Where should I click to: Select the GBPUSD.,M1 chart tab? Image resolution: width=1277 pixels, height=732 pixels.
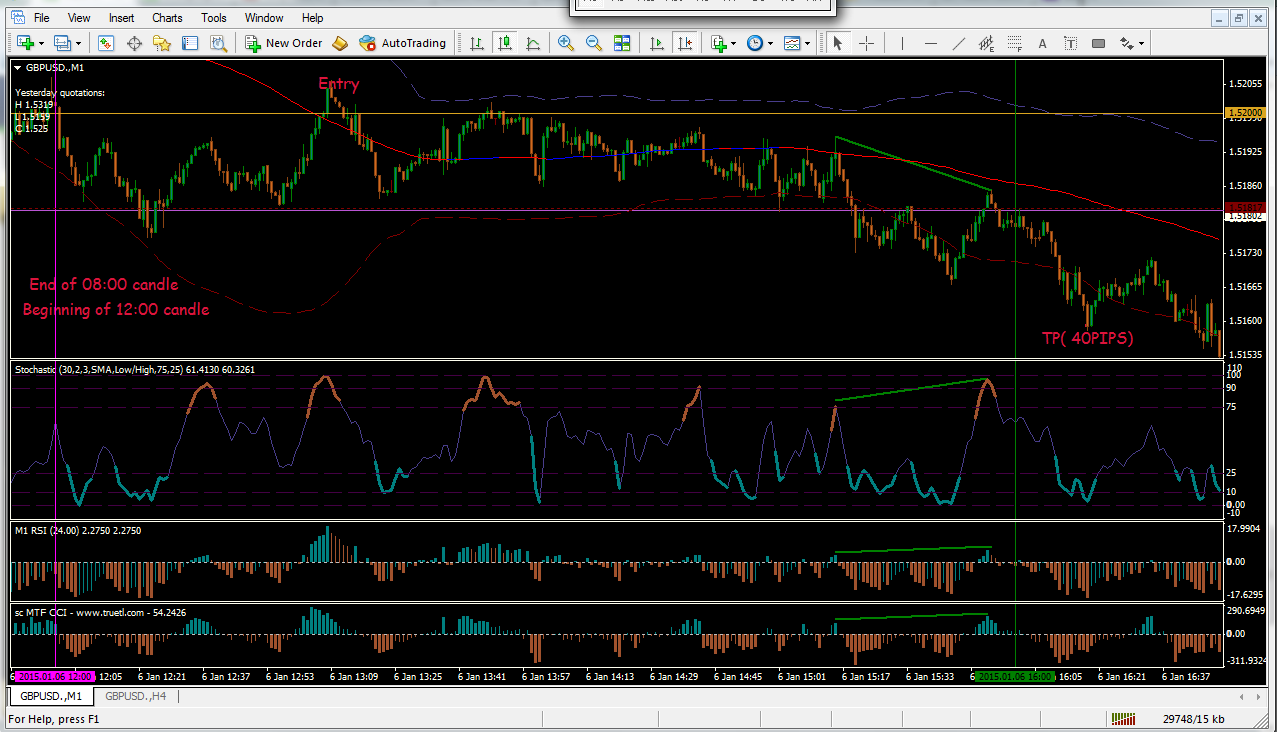tap(51, 696)
